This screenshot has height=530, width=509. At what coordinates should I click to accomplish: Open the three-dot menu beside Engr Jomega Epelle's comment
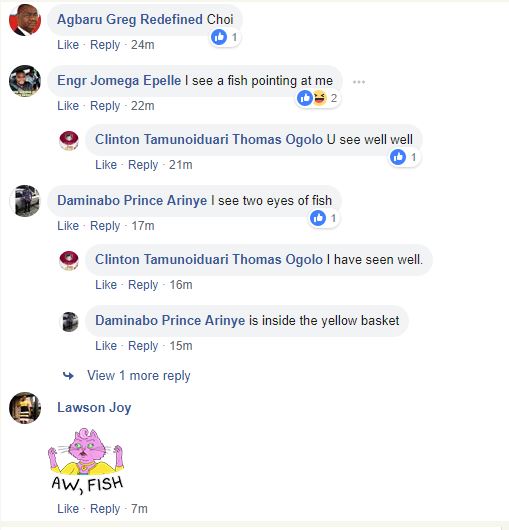(359, 82)
